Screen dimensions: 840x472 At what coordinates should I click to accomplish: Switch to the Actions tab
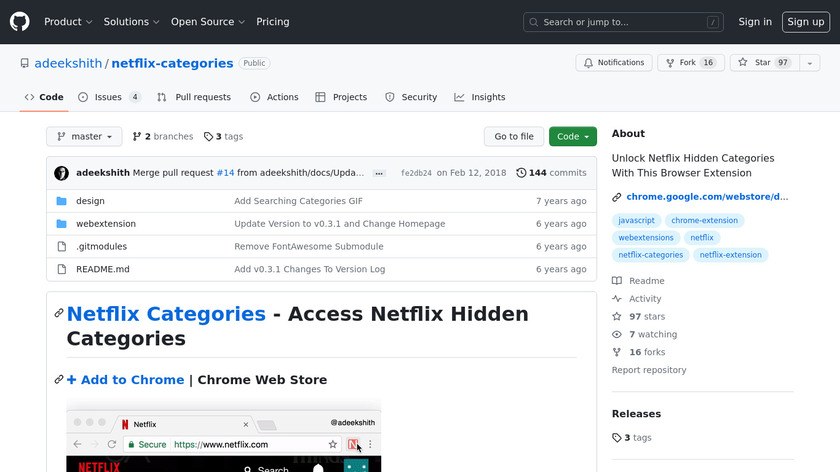[x=274, y=97]
